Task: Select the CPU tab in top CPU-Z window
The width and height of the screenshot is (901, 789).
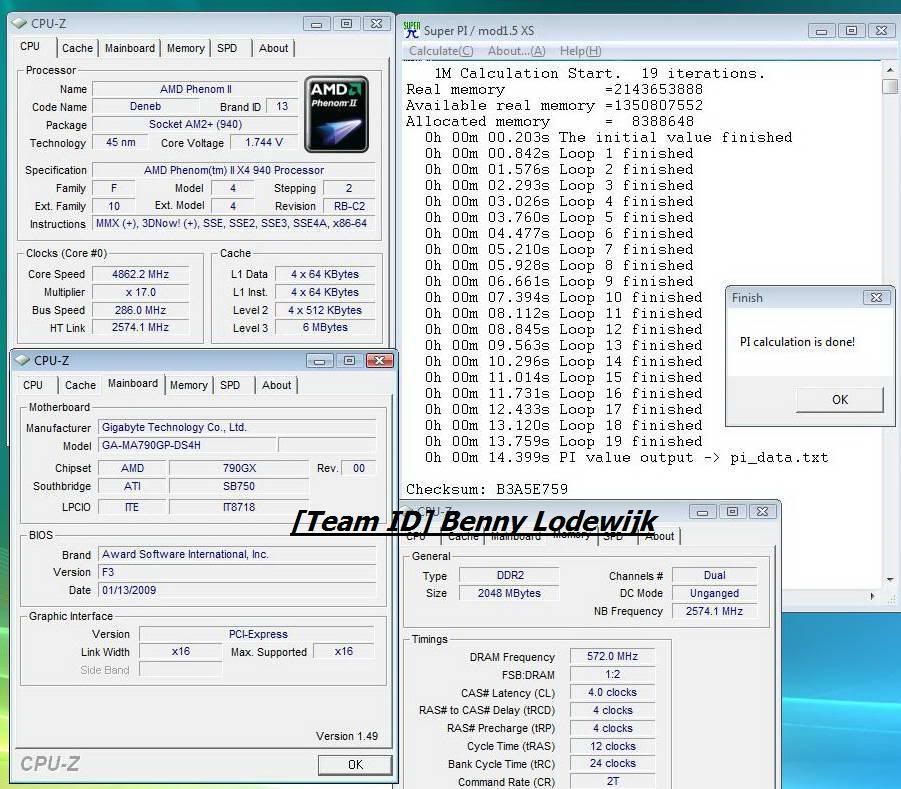Action: 30,47
